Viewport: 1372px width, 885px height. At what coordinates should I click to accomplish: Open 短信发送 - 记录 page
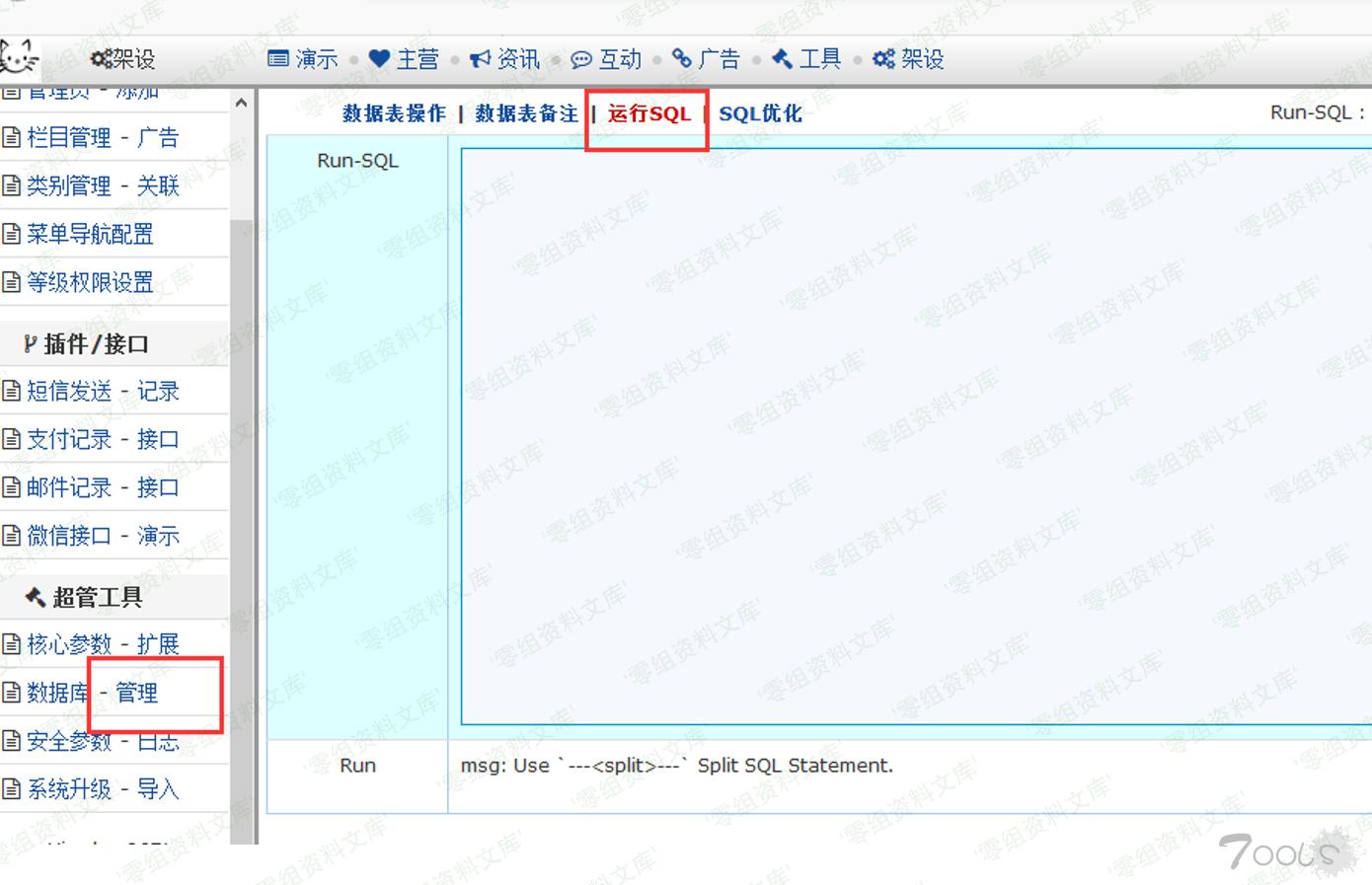103,391
